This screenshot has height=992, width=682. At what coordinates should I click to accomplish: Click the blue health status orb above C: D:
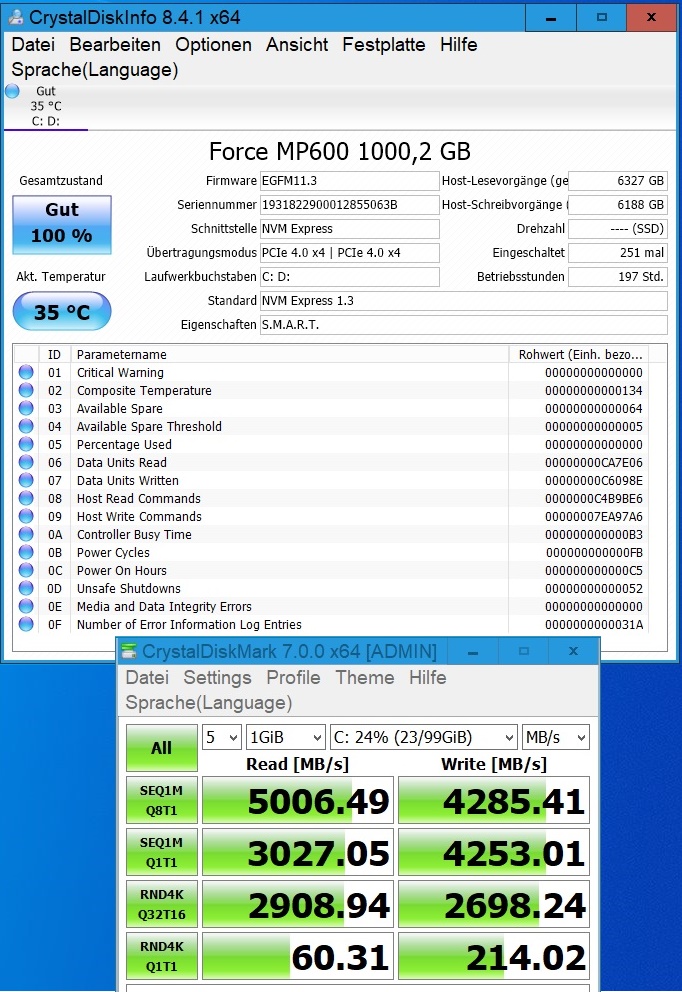13,91
